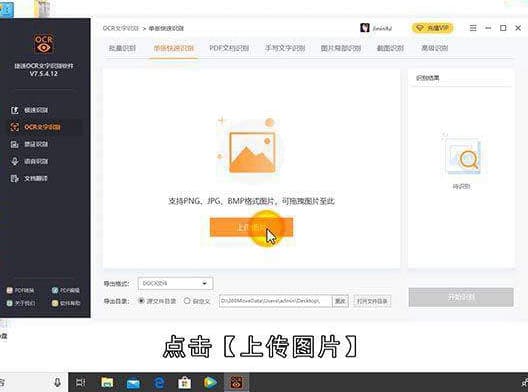Open PDF转换 shortcut at sidebar bottom
Screen dimensions: 528x392
(21, 290)
